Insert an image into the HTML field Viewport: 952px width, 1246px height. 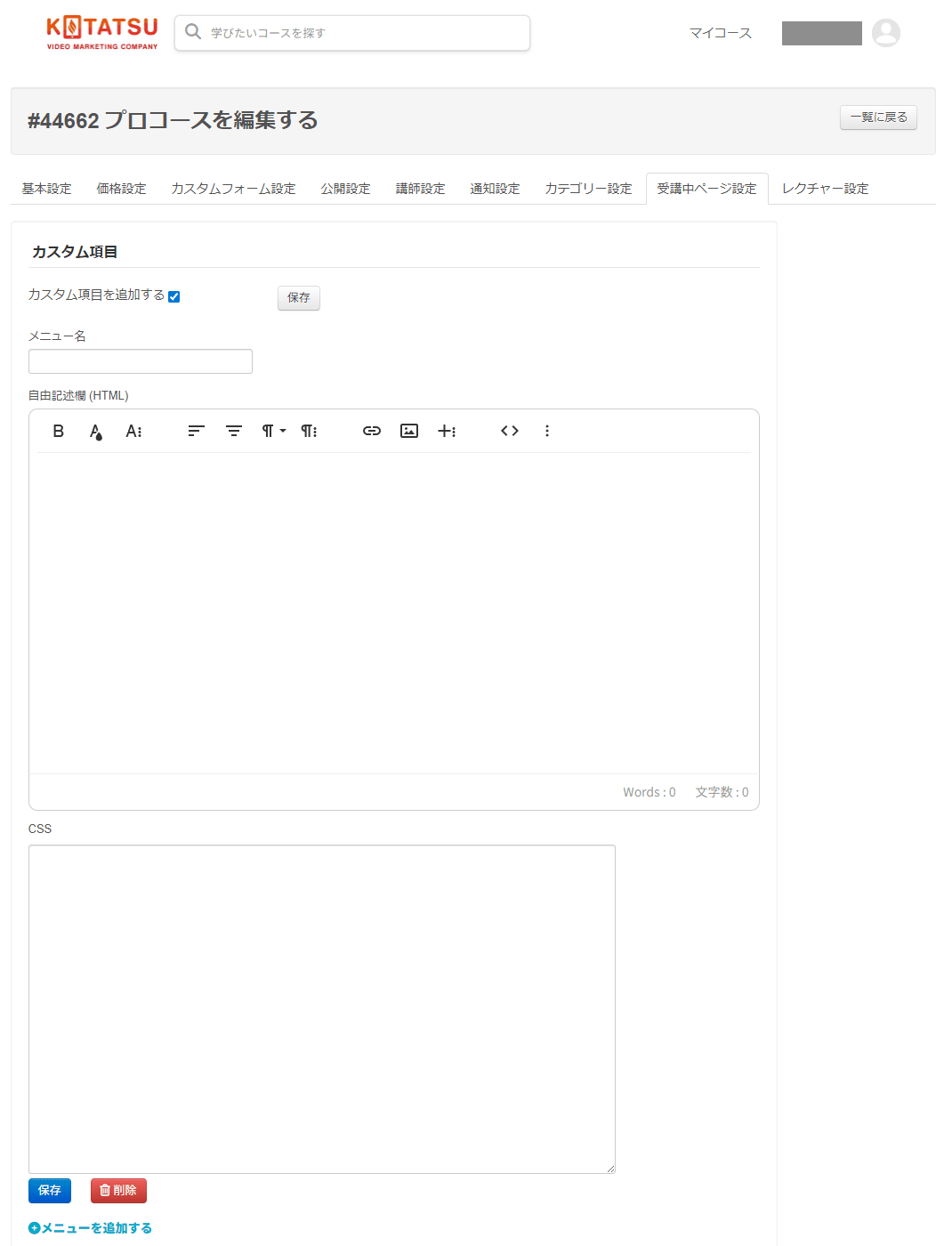[x=408, y=431]
